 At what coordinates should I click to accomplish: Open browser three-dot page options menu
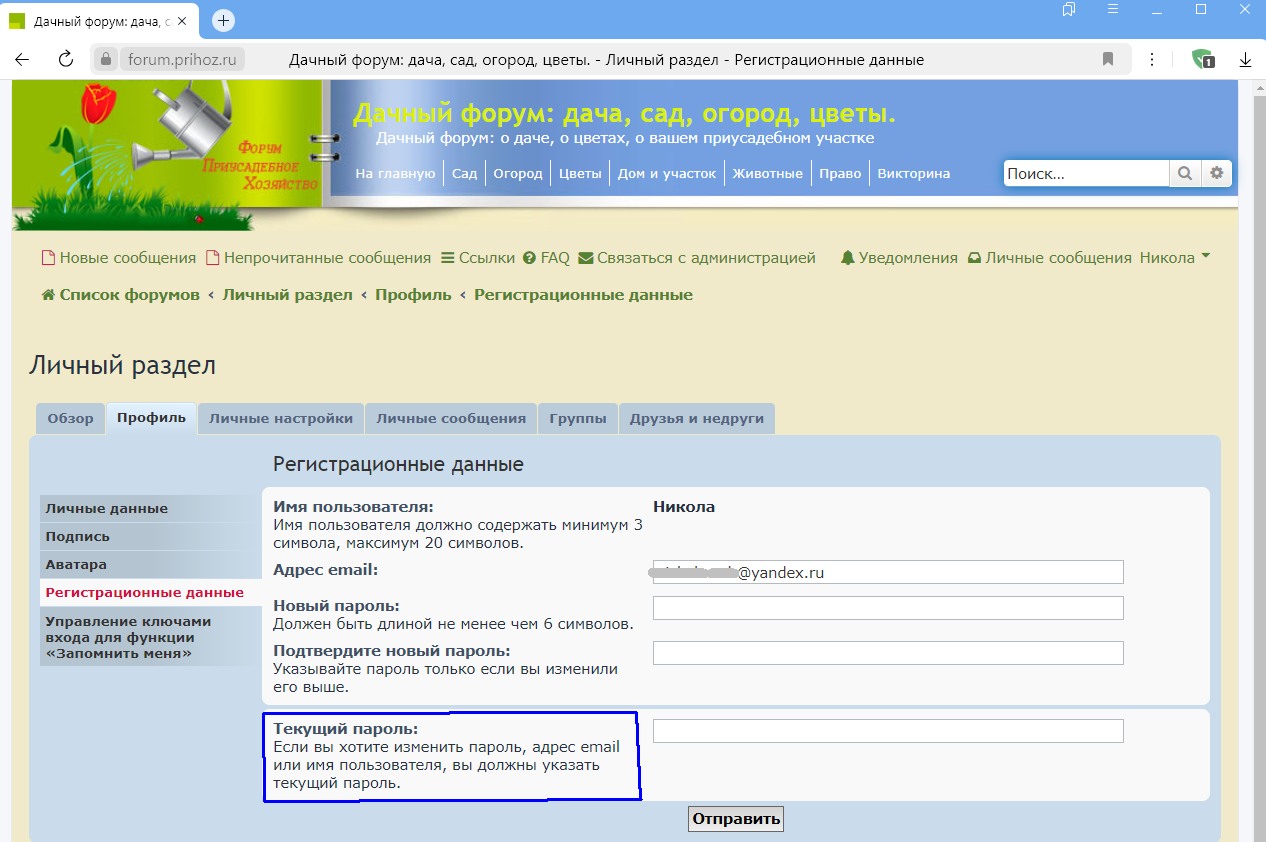(x=1152, y=59)
